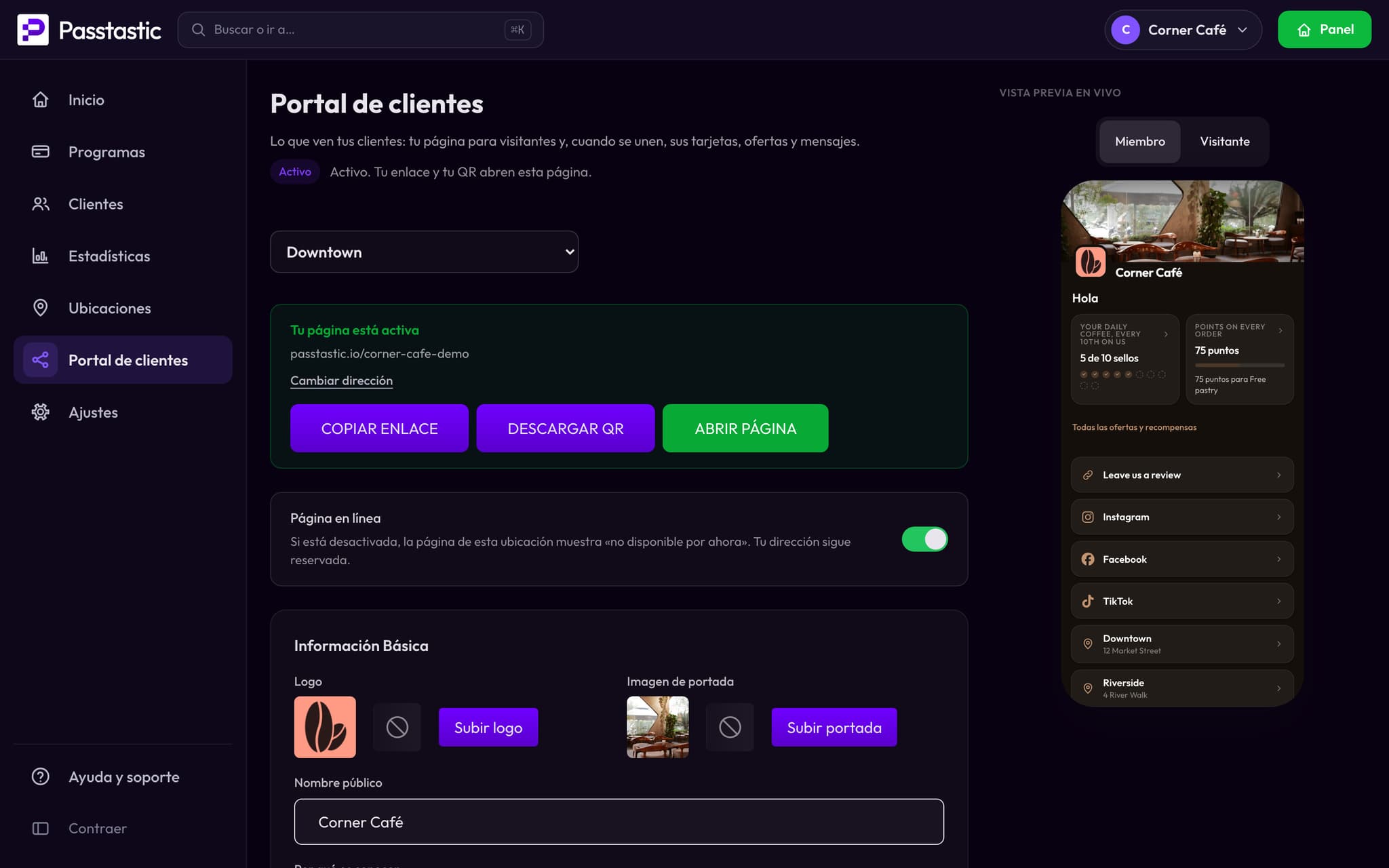Click the coffee bean logo thumbnail

325,727
